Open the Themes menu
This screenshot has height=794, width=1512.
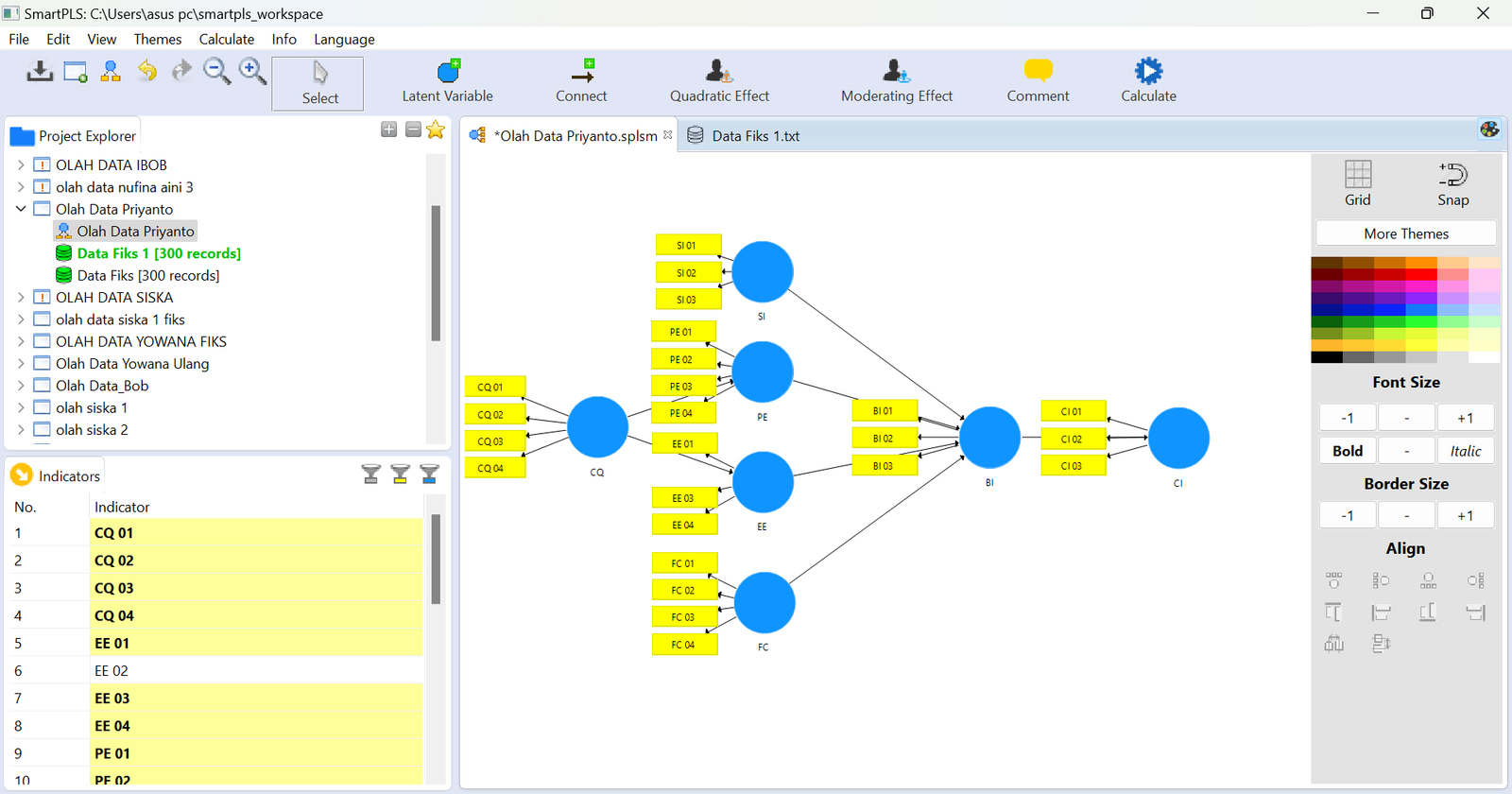coord(157,40)
